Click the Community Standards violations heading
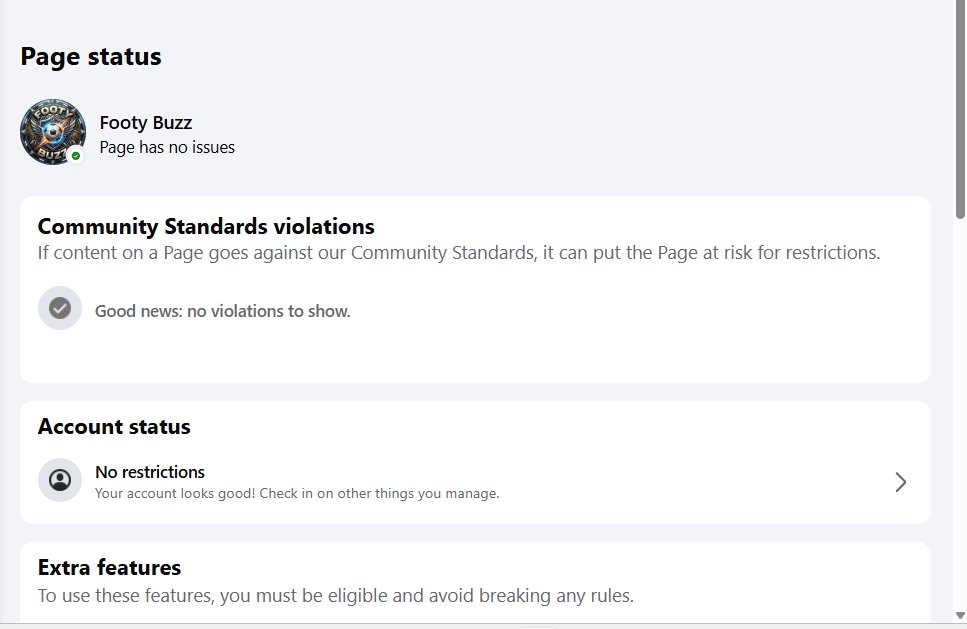The image size is (967, 629). tap(206, 226)
